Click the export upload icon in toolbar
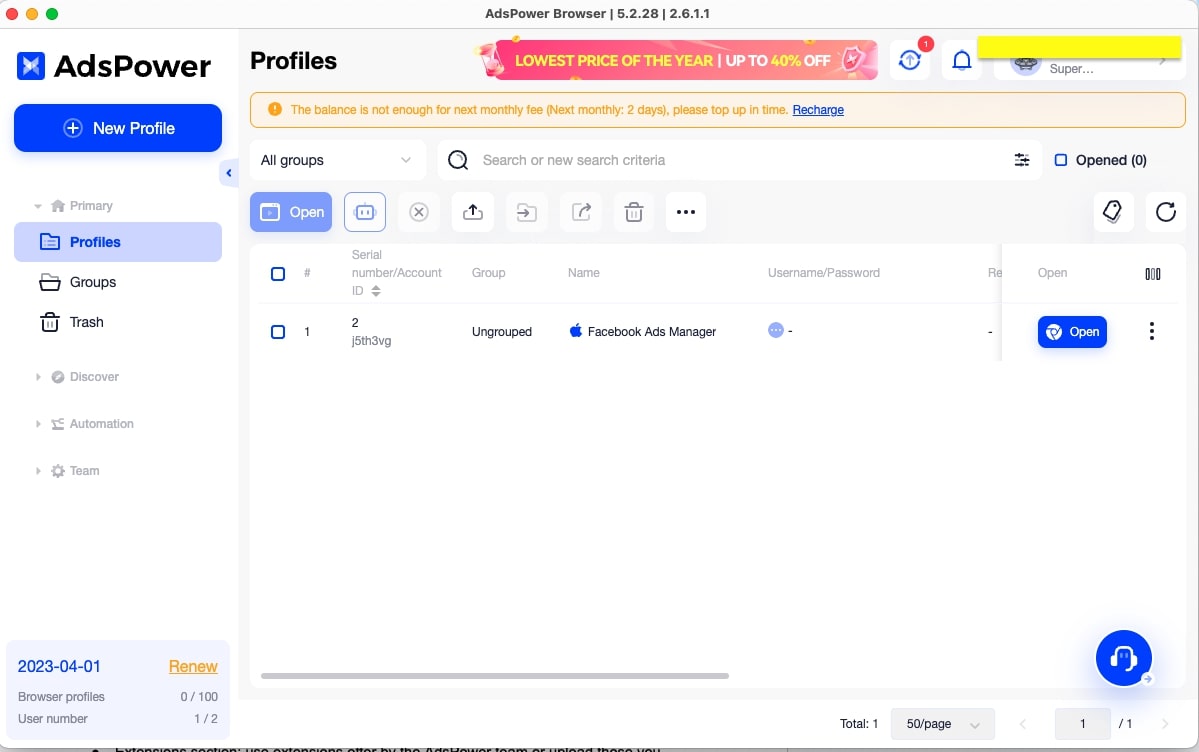The image size is (1199, 752). point(473,212)
